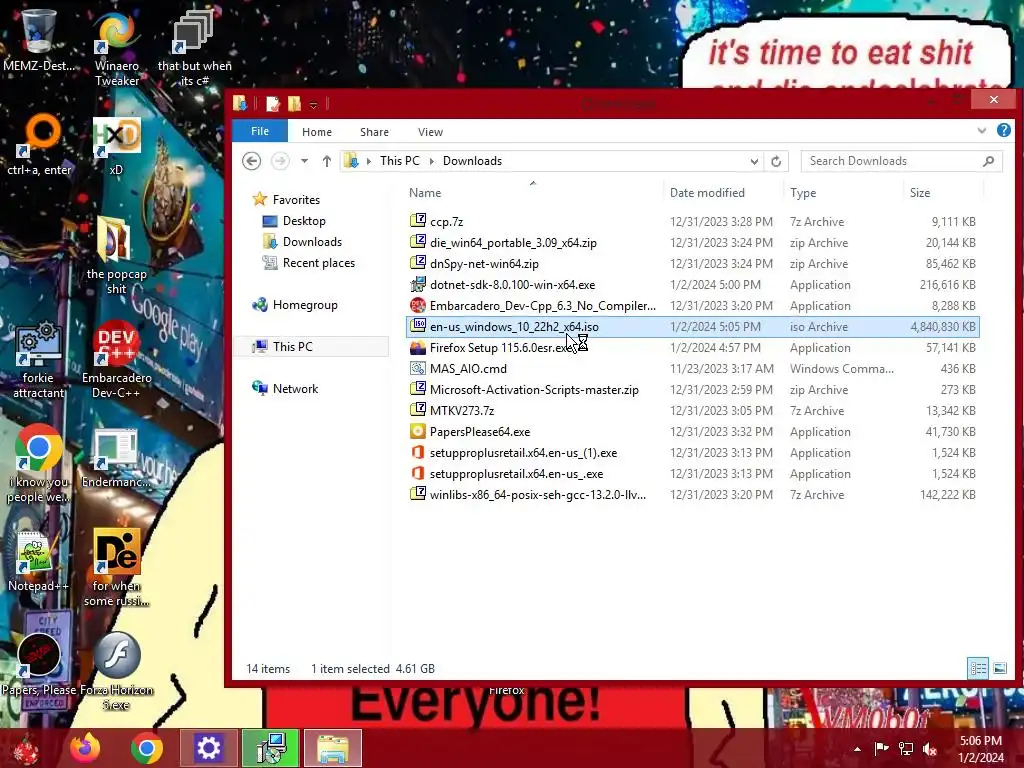Screen dimensions: 1024x768
Task: Open Winaero Tweaker desktop shortcut
Action: point(117,48)
